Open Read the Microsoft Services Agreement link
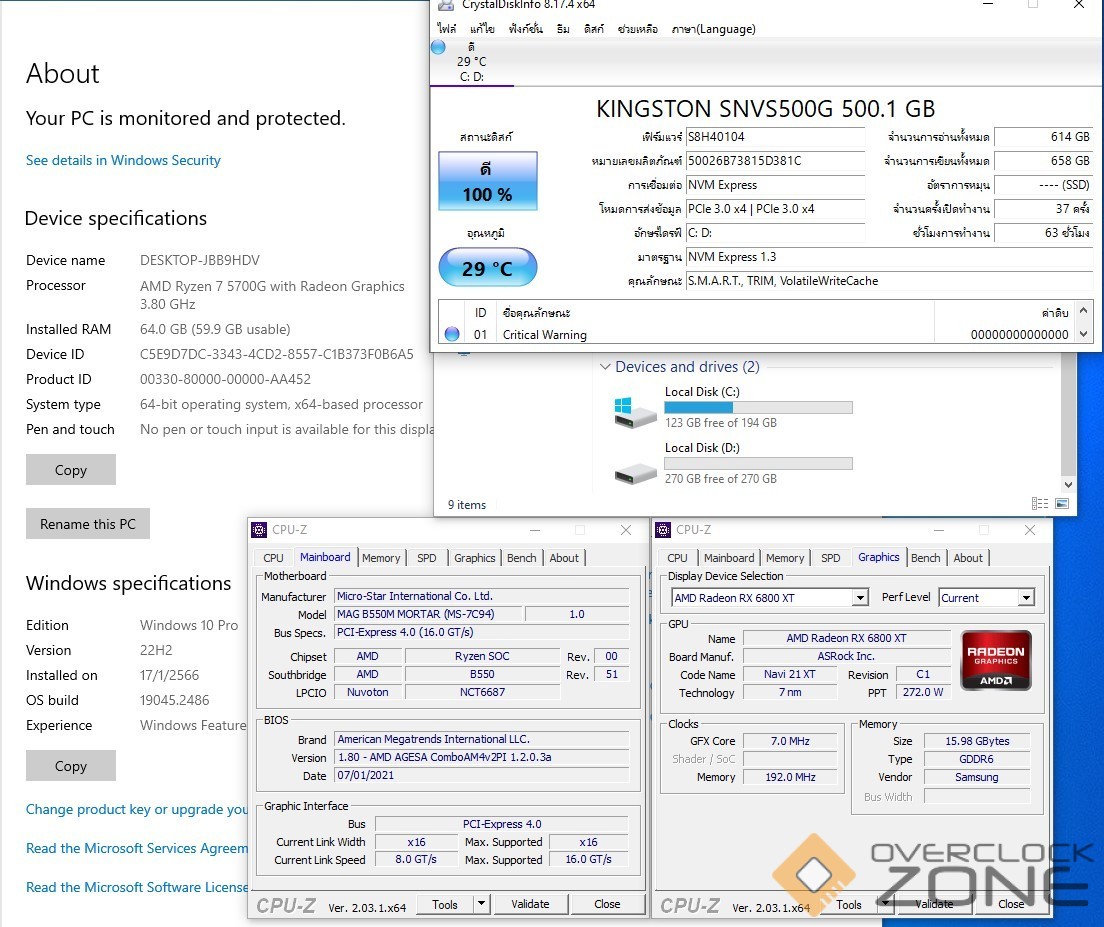The image size is (1104, 927). point(137,848)
